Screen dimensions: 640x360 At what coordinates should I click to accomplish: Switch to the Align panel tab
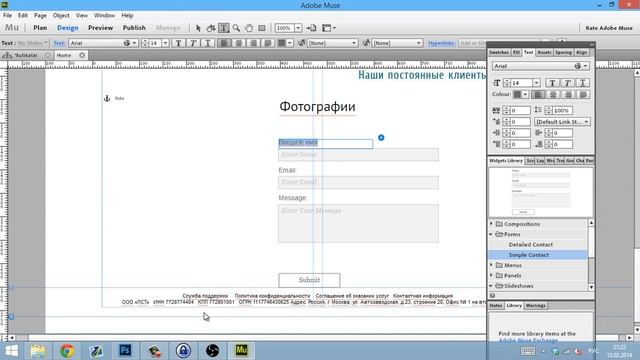tap(581, 52)
